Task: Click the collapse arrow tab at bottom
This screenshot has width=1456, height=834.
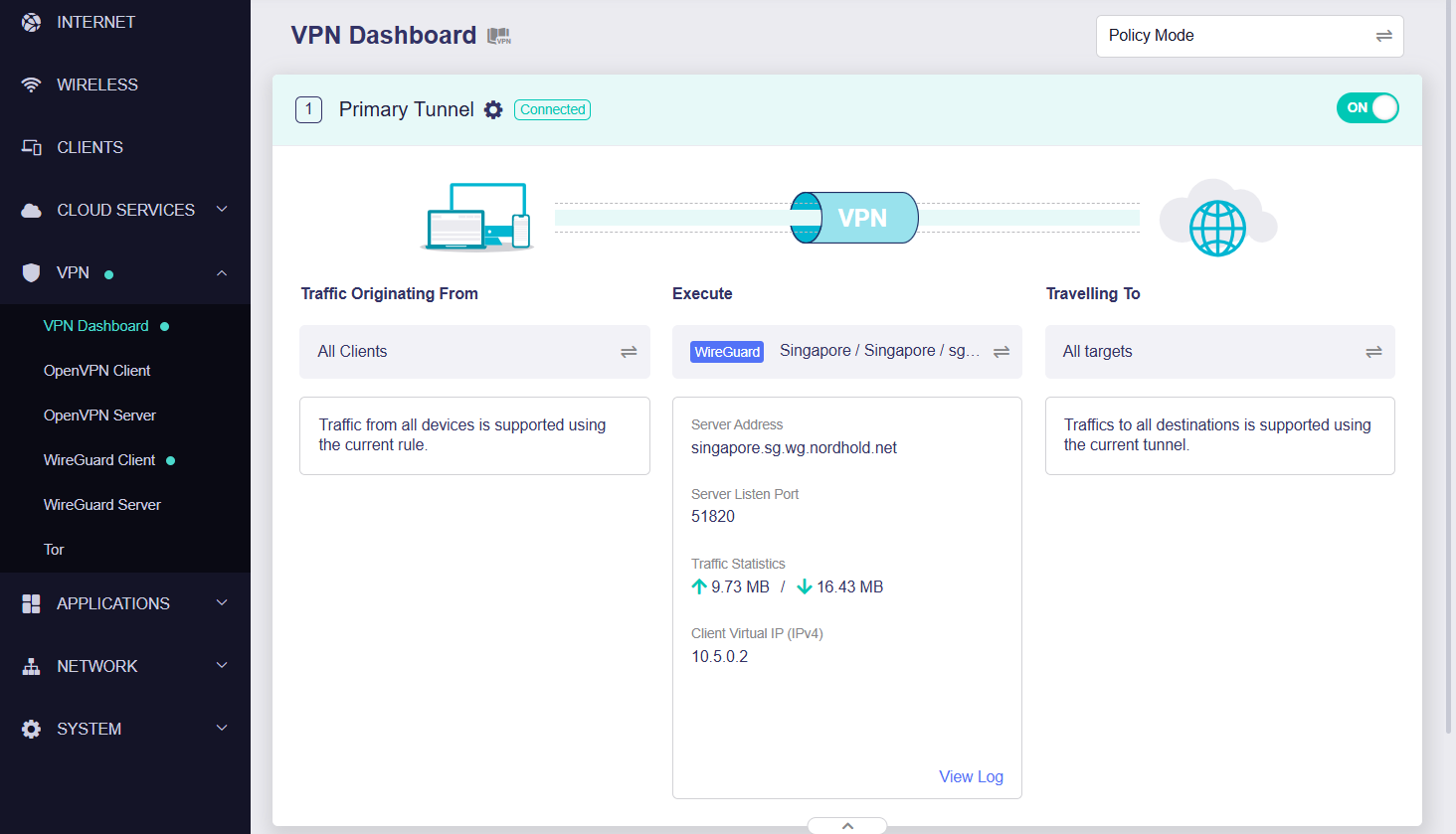Action: (847, 825)
